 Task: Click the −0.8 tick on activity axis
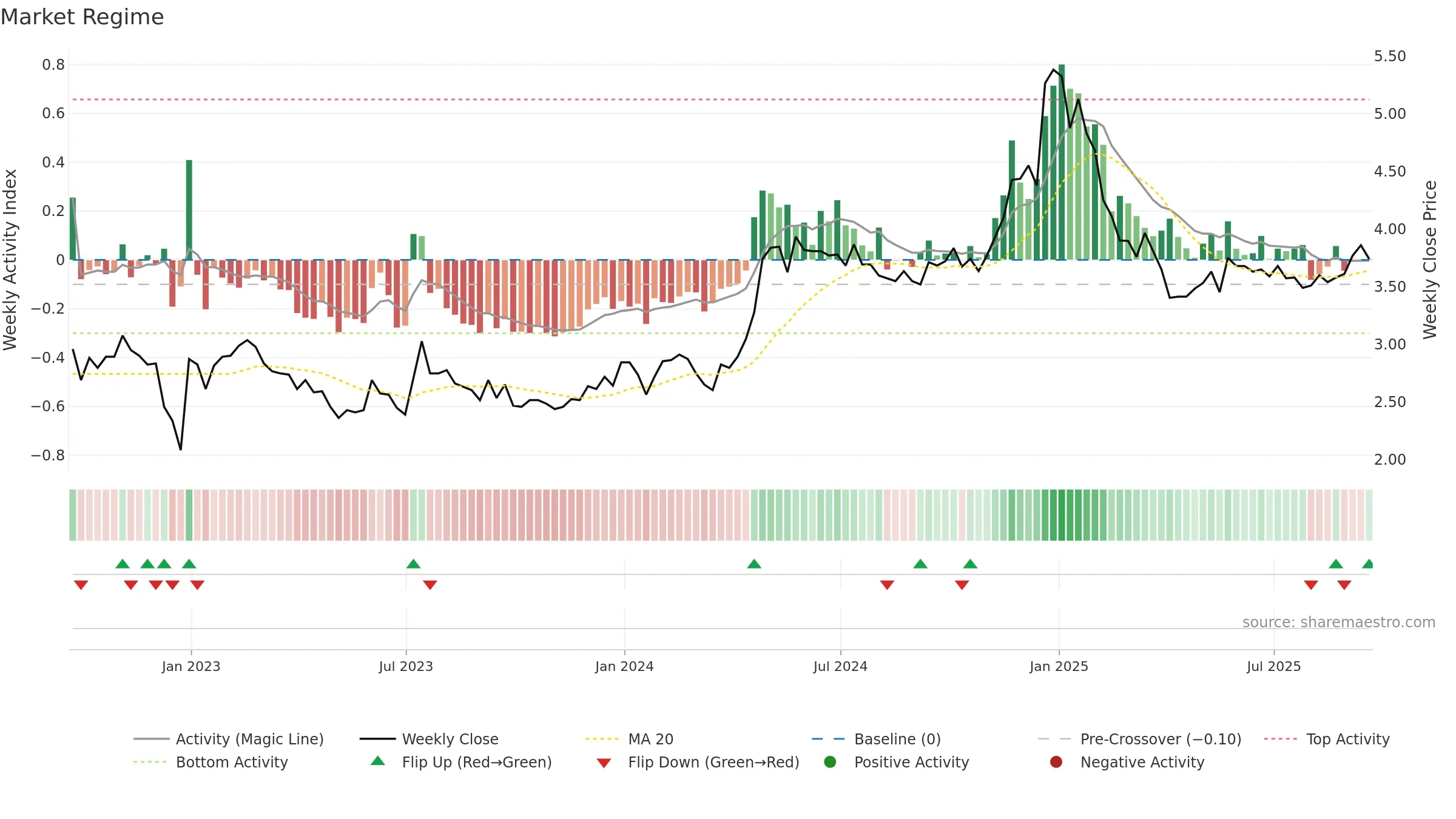(x=48, y=455)
